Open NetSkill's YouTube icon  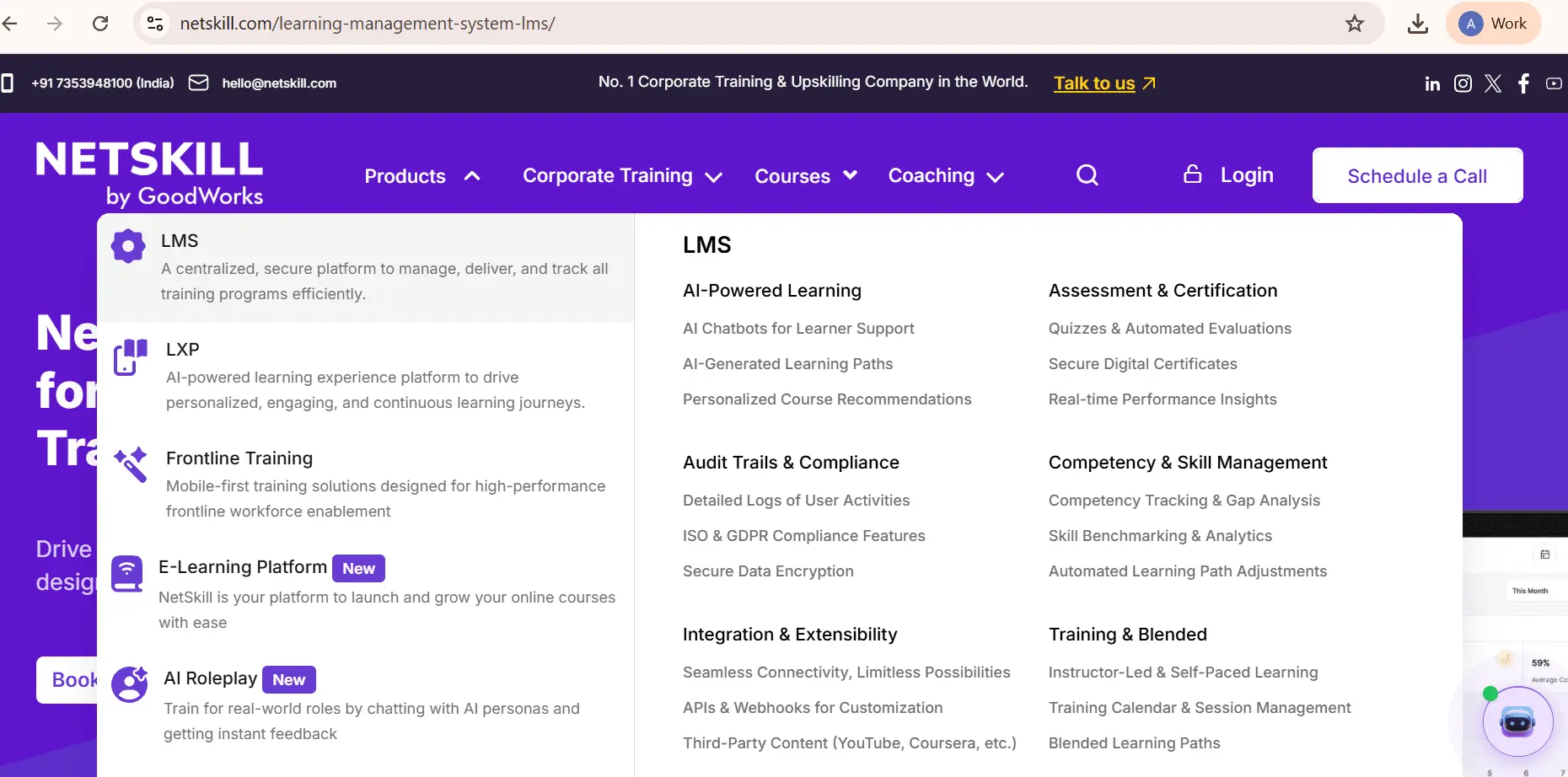tap(1554, 83)
